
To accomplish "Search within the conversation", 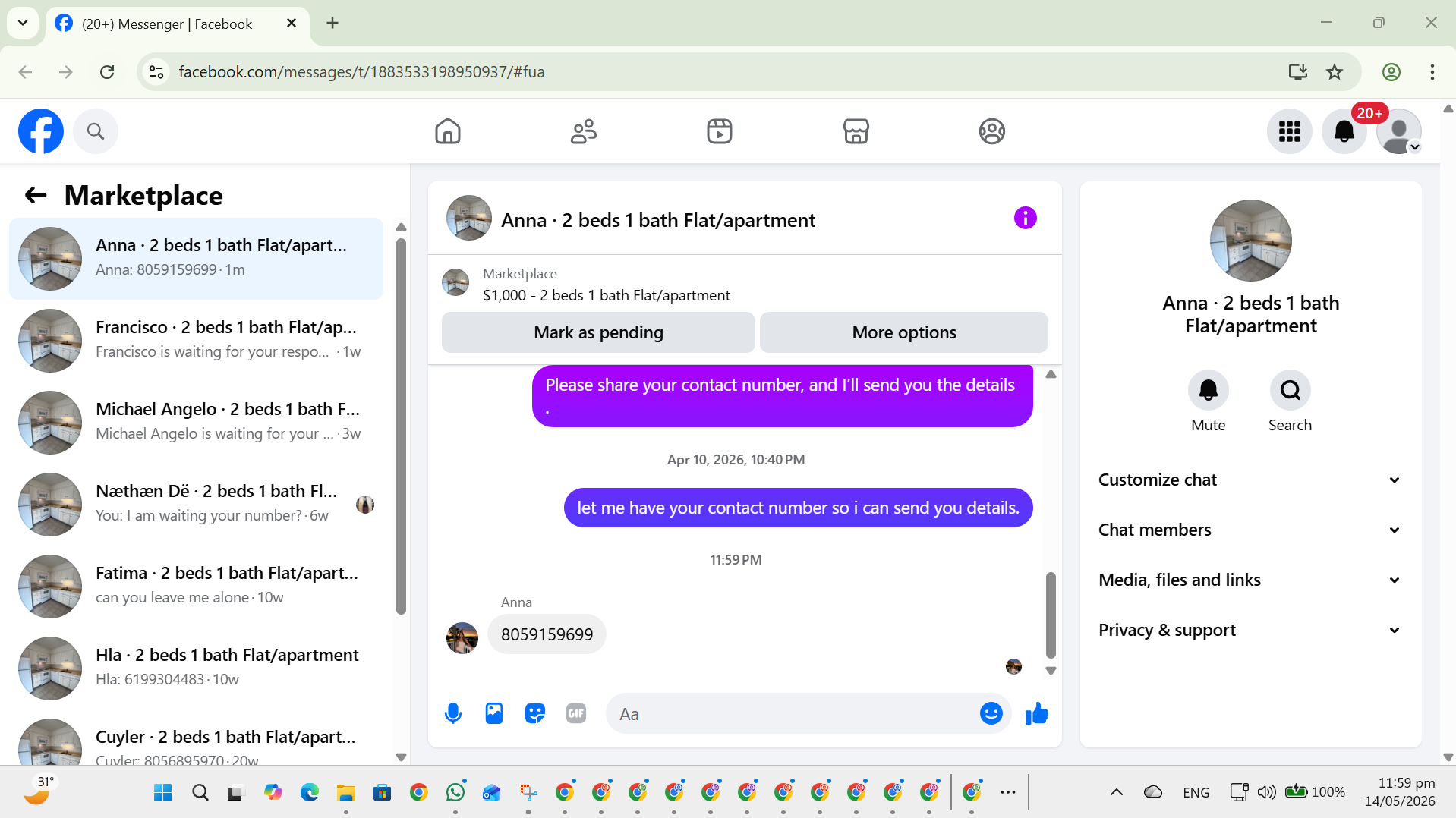I will (1290, 390).
